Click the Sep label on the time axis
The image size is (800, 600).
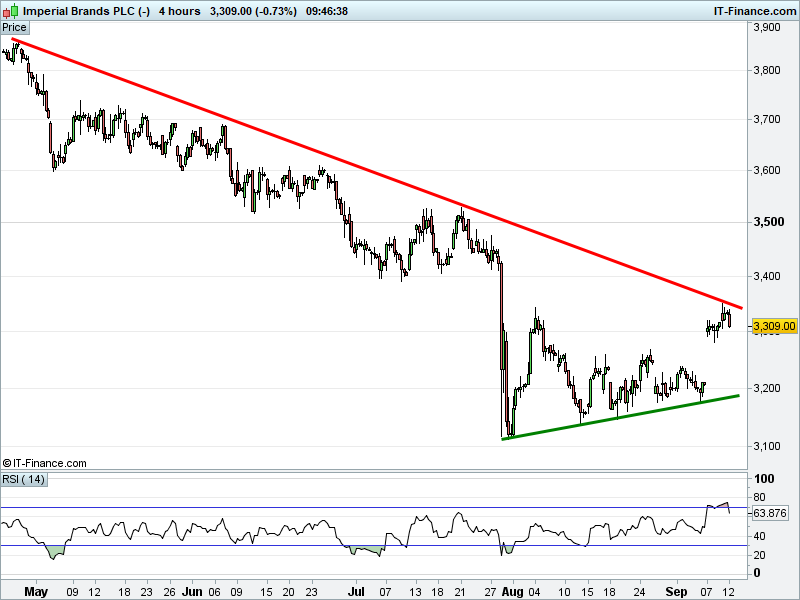(x=677, y=592)
